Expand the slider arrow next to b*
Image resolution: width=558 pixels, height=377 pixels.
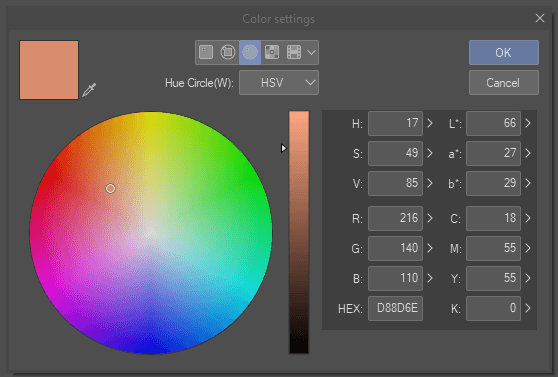click(x=528, y=183)
